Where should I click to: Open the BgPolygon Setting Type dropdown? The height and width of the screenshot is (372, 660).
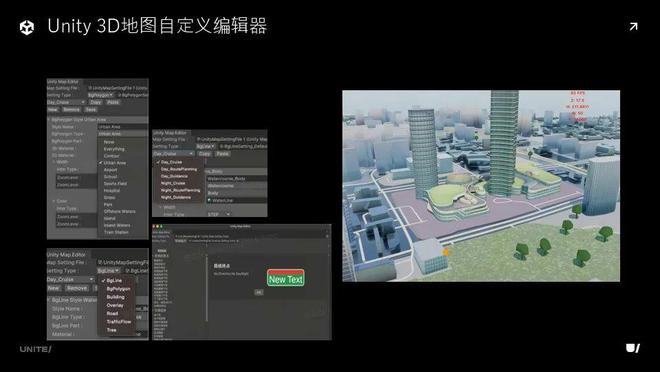click(x=100, y=95)
